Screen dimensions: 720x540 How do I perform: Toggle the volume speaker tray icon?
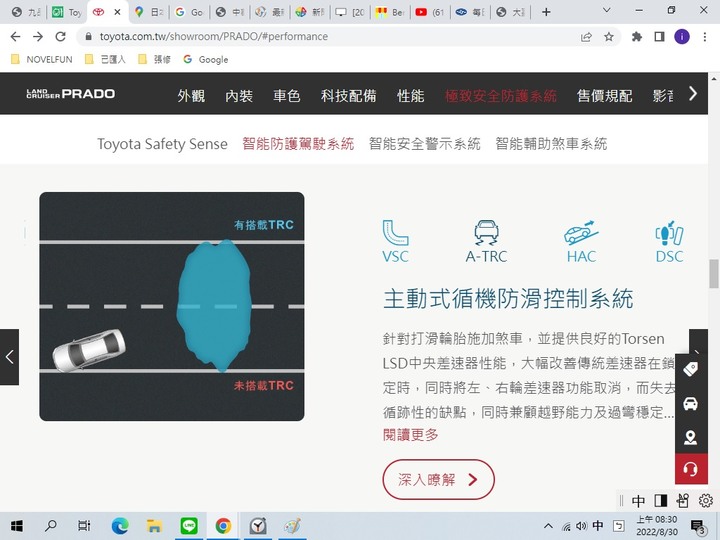[x=581, y=526]
